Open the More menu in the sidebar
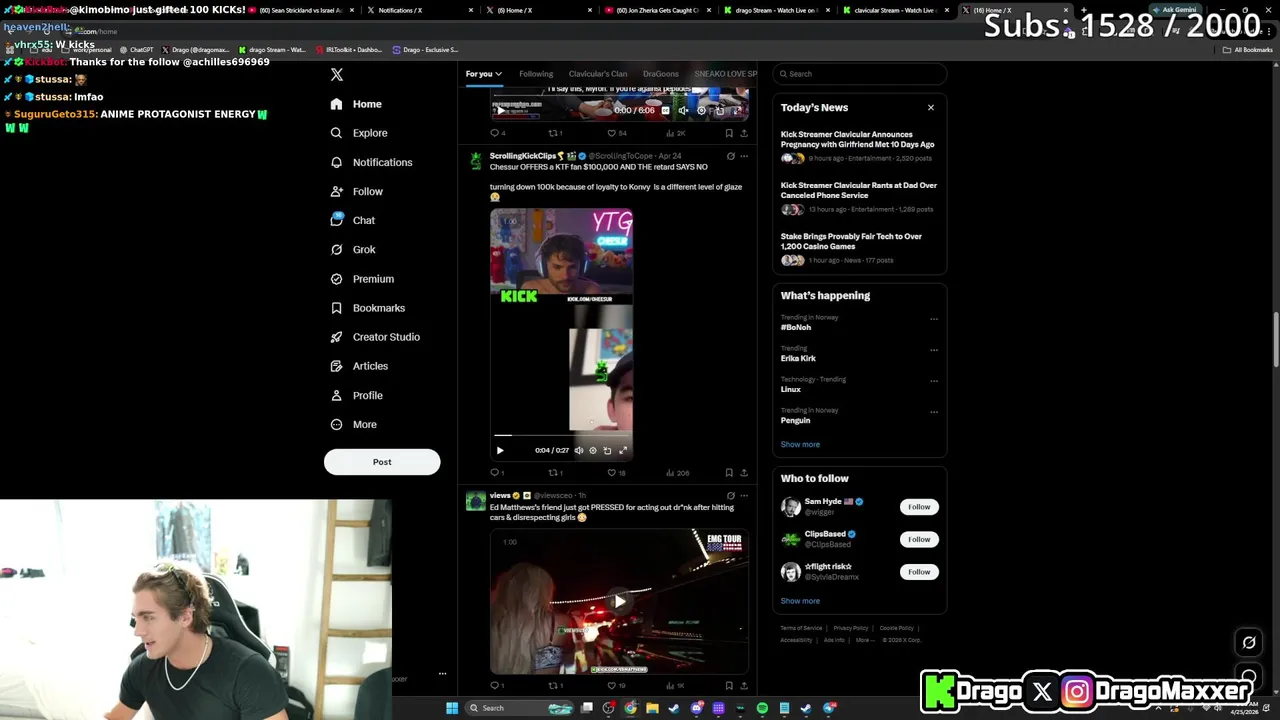The width and height of the screenshot is (1280, 720). tap(353, 424)
